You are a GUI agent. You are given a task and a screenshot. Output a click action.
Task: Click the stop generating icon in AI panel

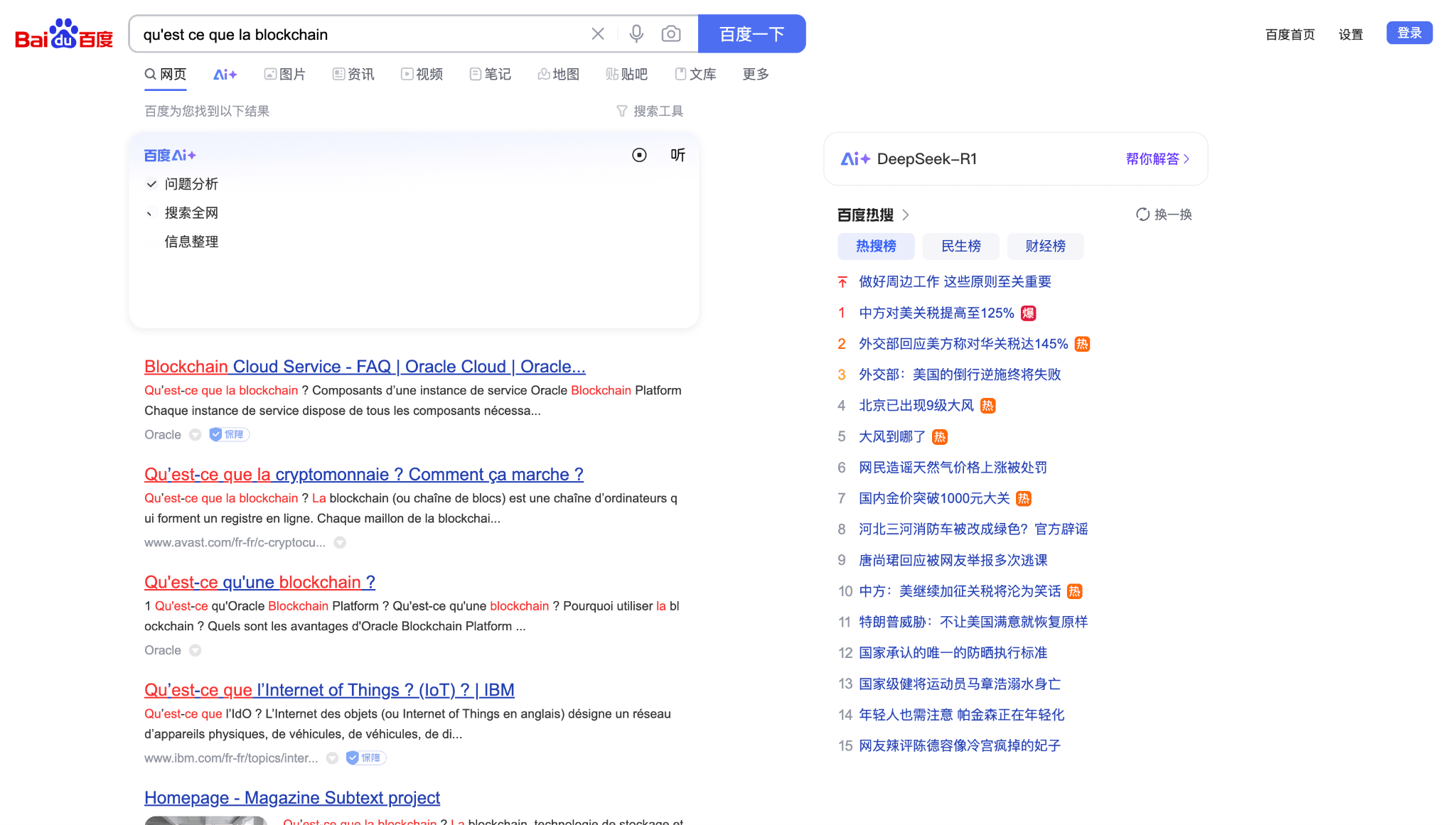coord(639,155)
